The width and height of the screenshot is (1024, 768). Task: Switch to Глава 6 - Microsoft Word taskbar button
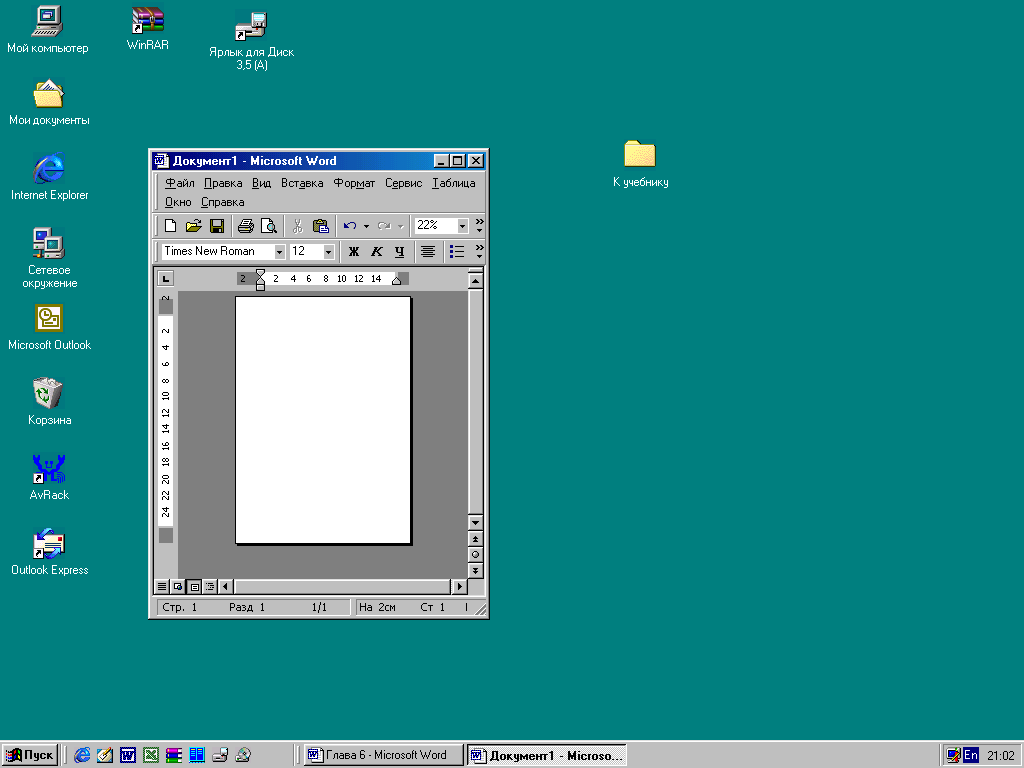pos(384,756)
